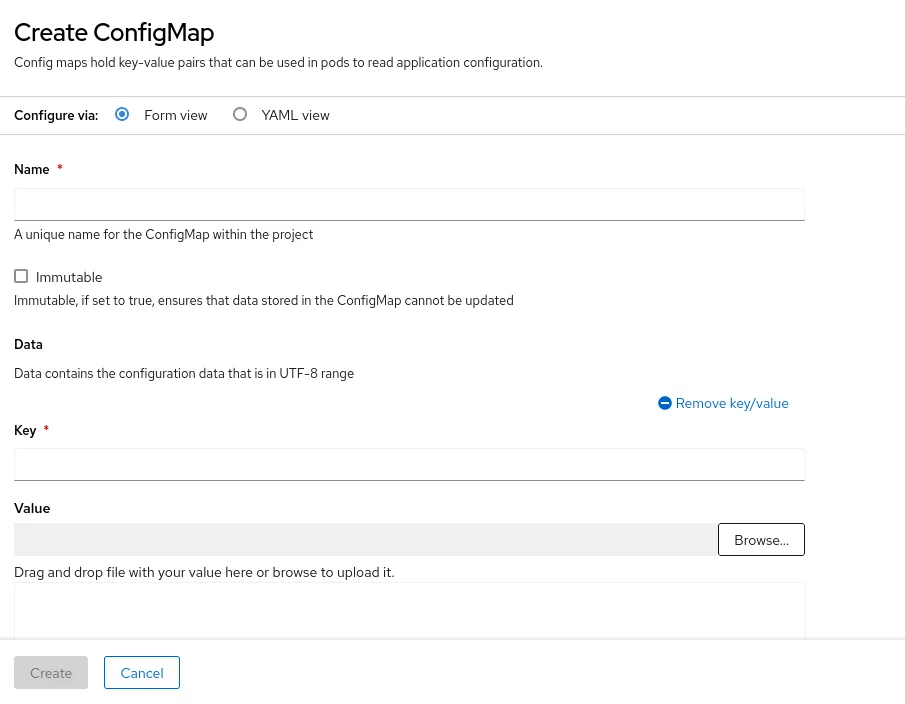The image size is (905, 704).
Task: Click the Value text area below upload hint
Action: pyautogui.click(x=409, y=610)
